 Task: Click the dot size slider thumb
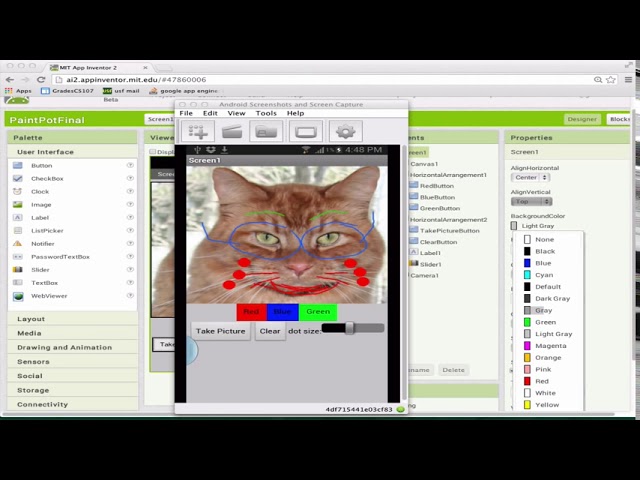point(349,328)
